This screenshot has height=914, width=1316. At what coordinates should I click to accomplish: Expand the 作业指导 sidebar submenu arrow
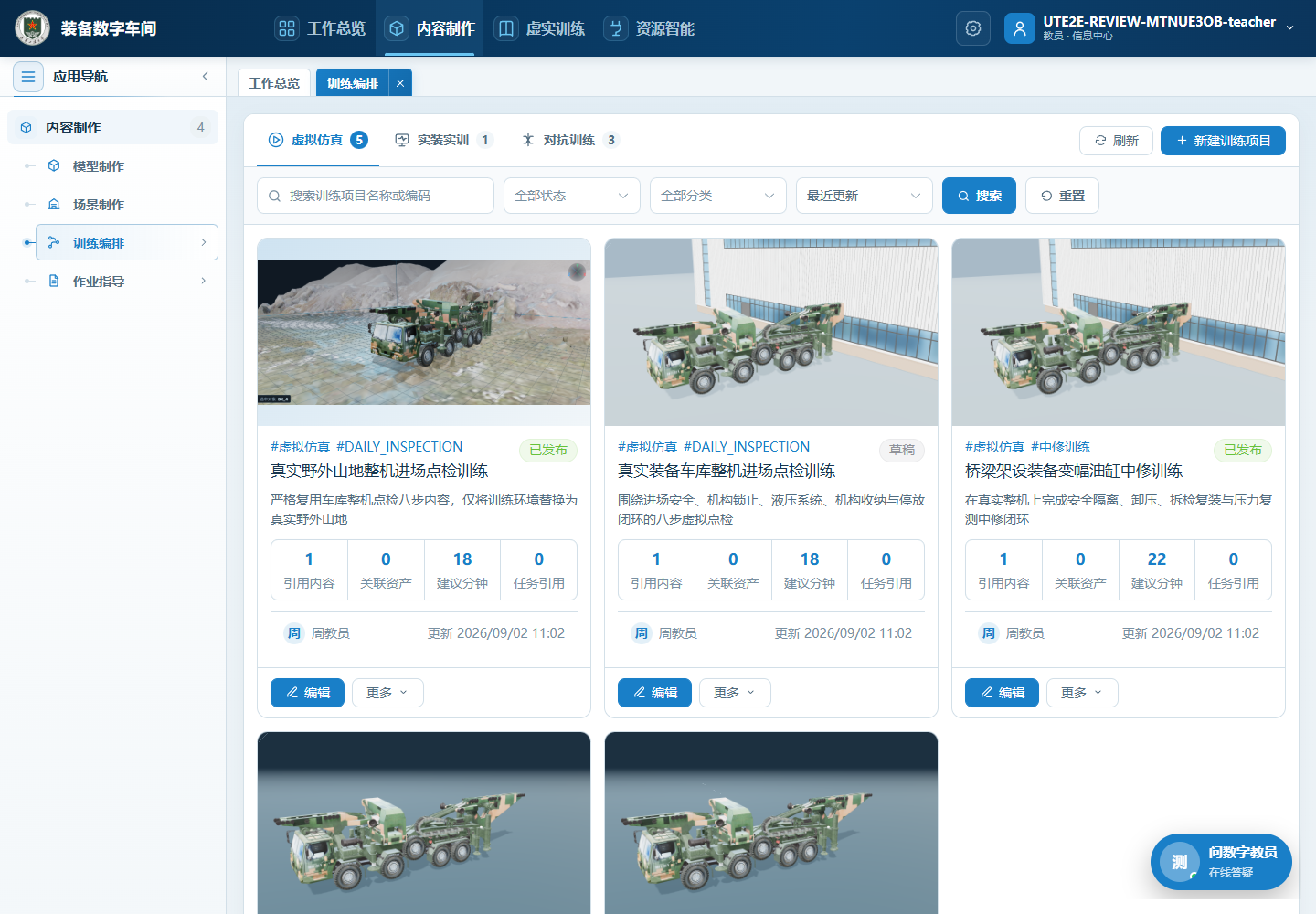pyautogui.click(x=204, y=281)
